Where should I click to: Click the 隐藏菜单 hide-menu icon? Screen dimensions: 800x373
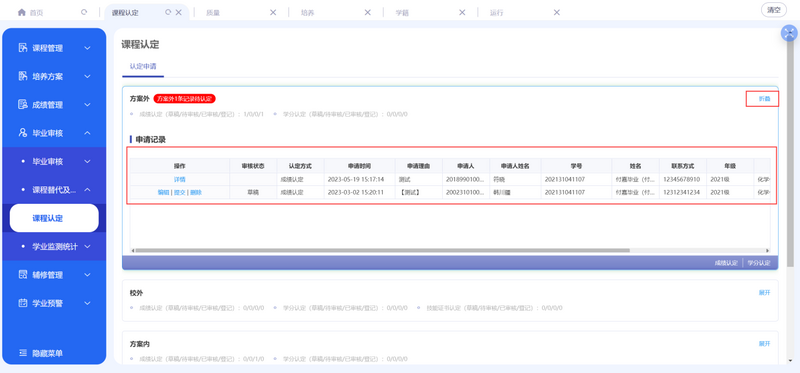tap(22, 353)
